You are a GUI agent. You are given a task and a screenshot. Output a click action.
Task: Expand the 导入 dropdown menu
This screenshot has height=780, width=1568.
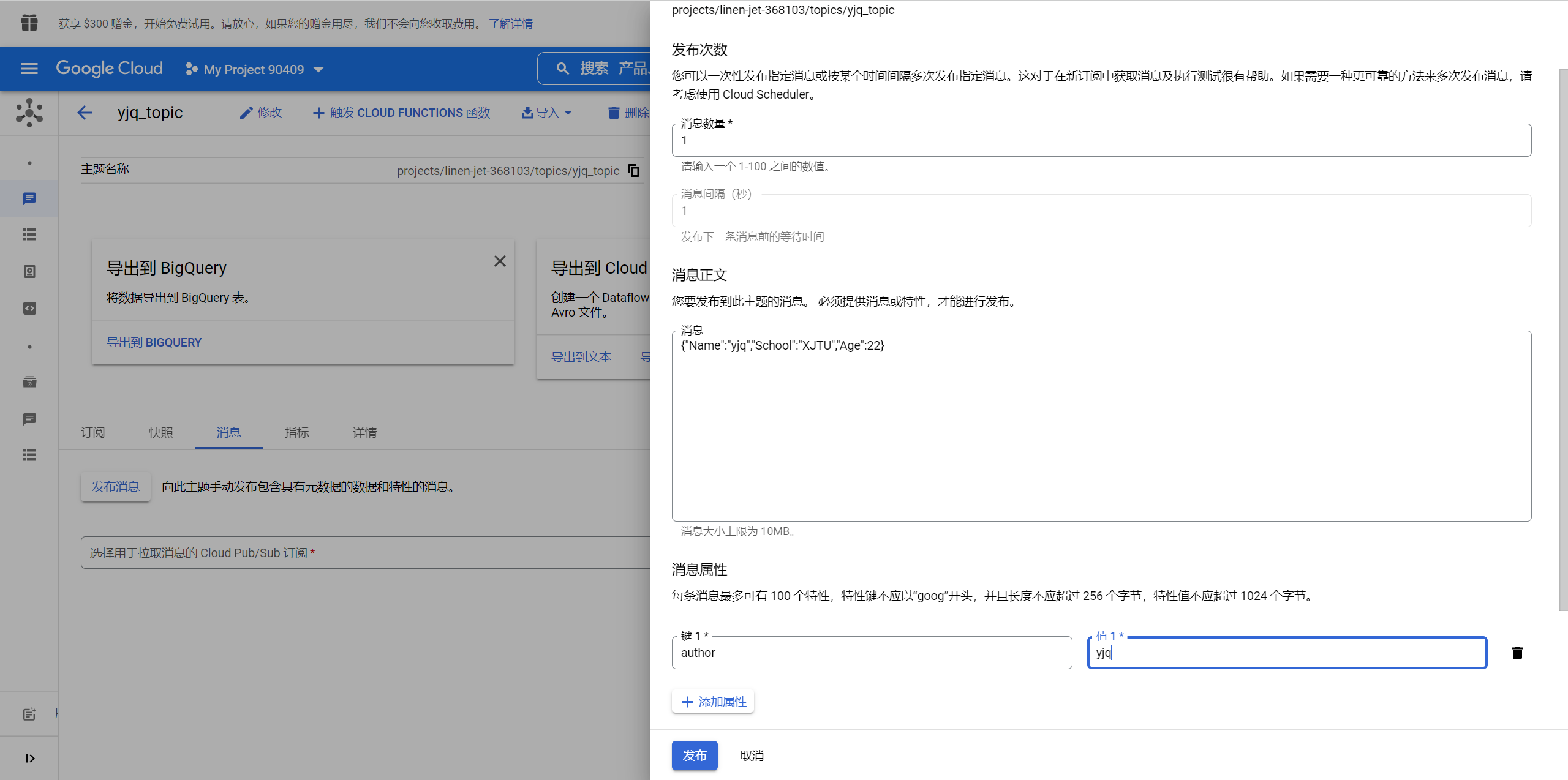pyautogui.click(x=546, y=113)
